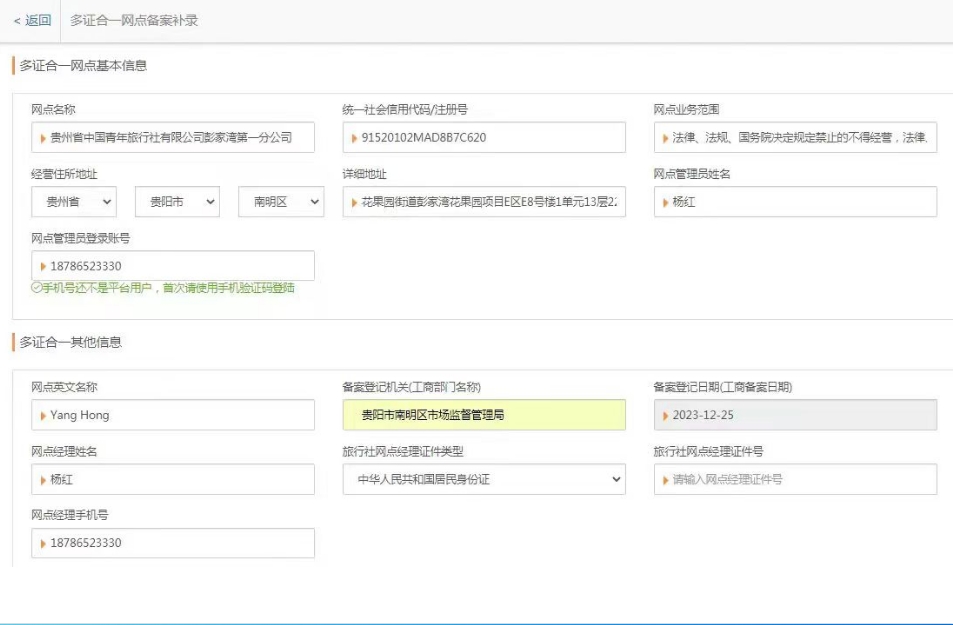The width and height of the screenshot is (953, 625).
Task: Focus the 备案登记机关 highlighted field
Action: [x=484, y=415]
